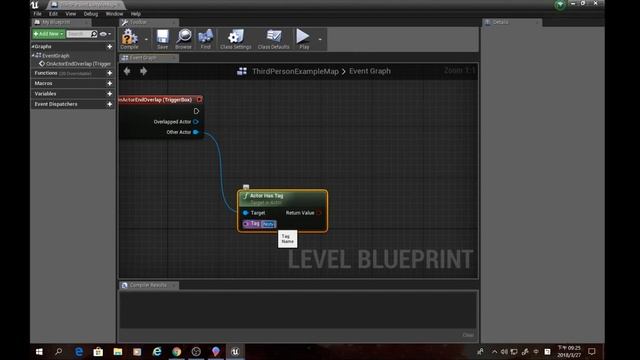Image resolution: width=640 pixels, height=360 pixels.
Task: Click the event node execution output pin
Action: coord(196,111)
